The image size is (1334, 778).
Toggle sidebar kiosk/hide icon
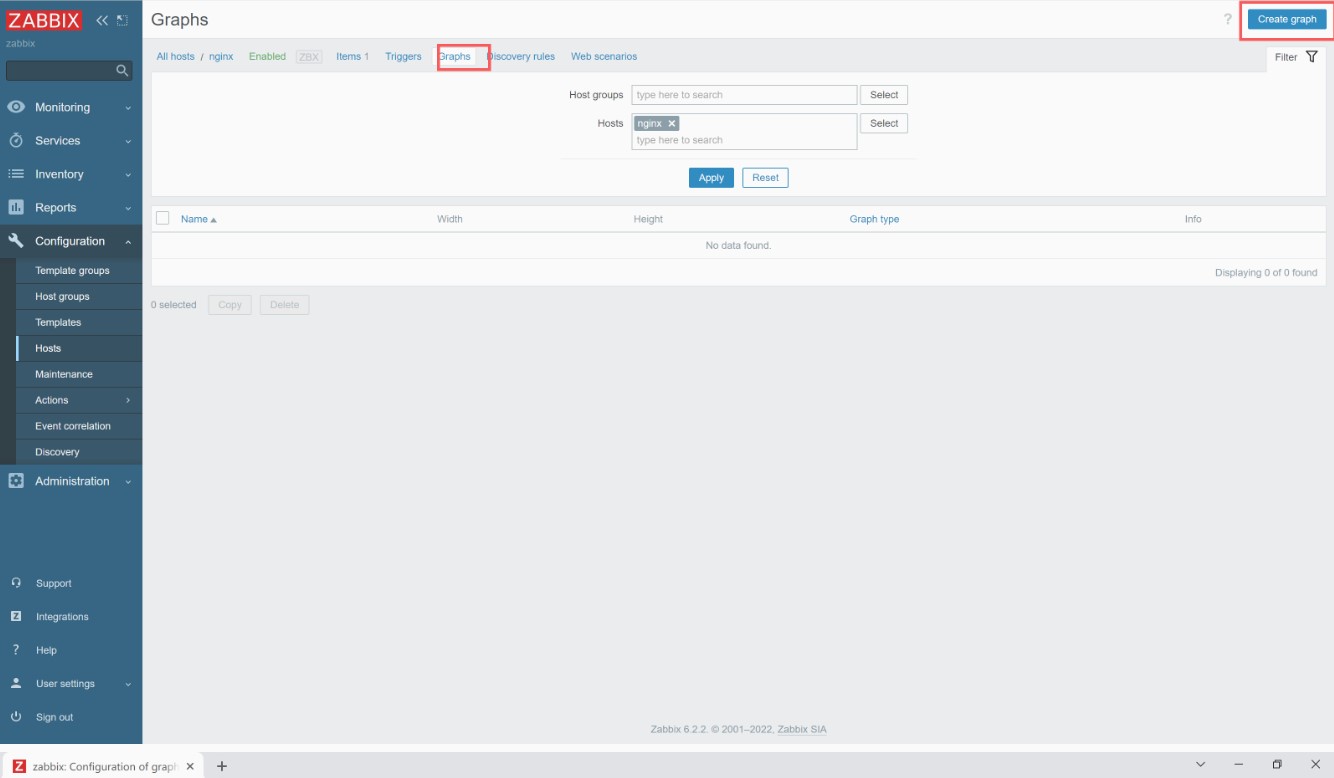[122, 20]
